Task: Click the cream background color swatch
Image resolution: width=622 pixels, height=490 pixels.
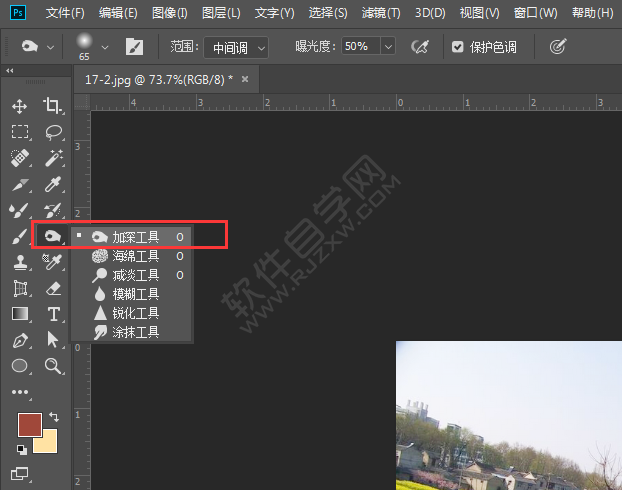Action: 50,444
